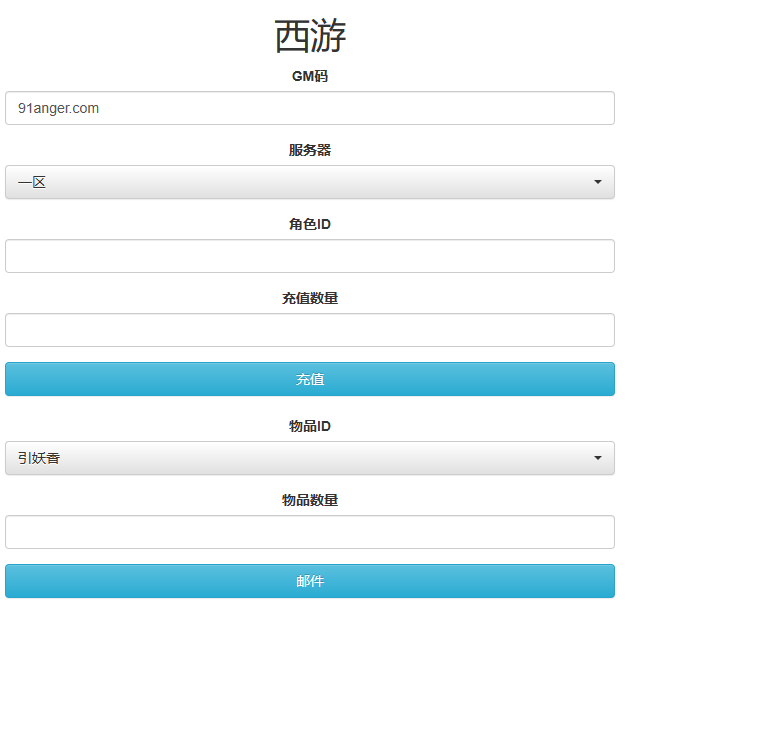This screenshot has width=775, height=740.
Task: Focus the 物品数量 text box
Action: tap(310, 532)
